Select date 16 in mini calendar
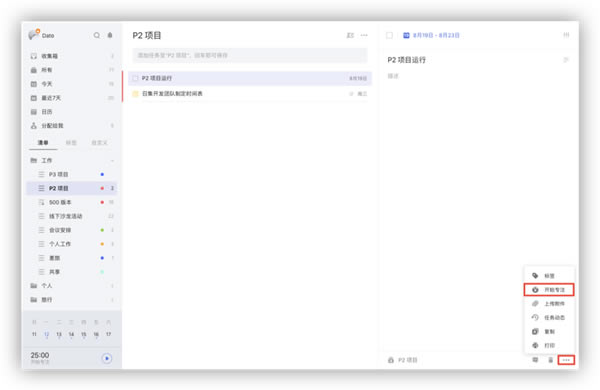600x390 pixels. click(96, 334)
